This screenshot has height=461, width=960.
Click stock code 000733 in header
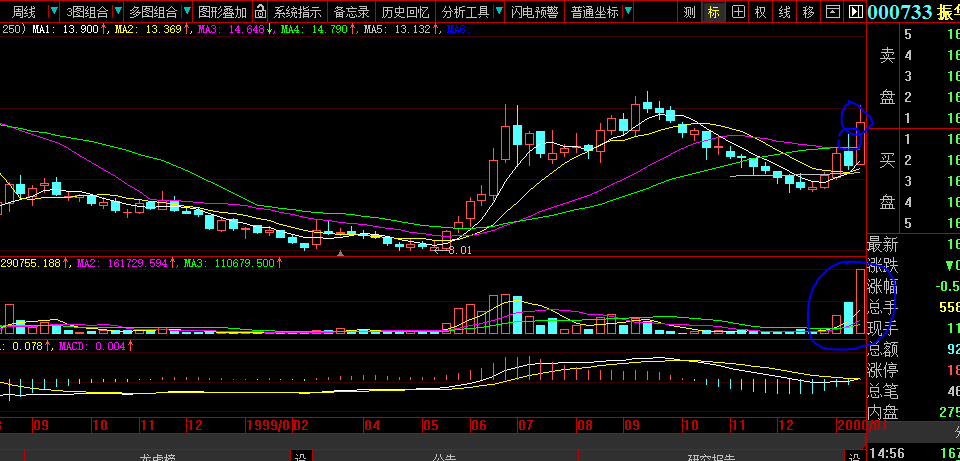tap(899, 12)
